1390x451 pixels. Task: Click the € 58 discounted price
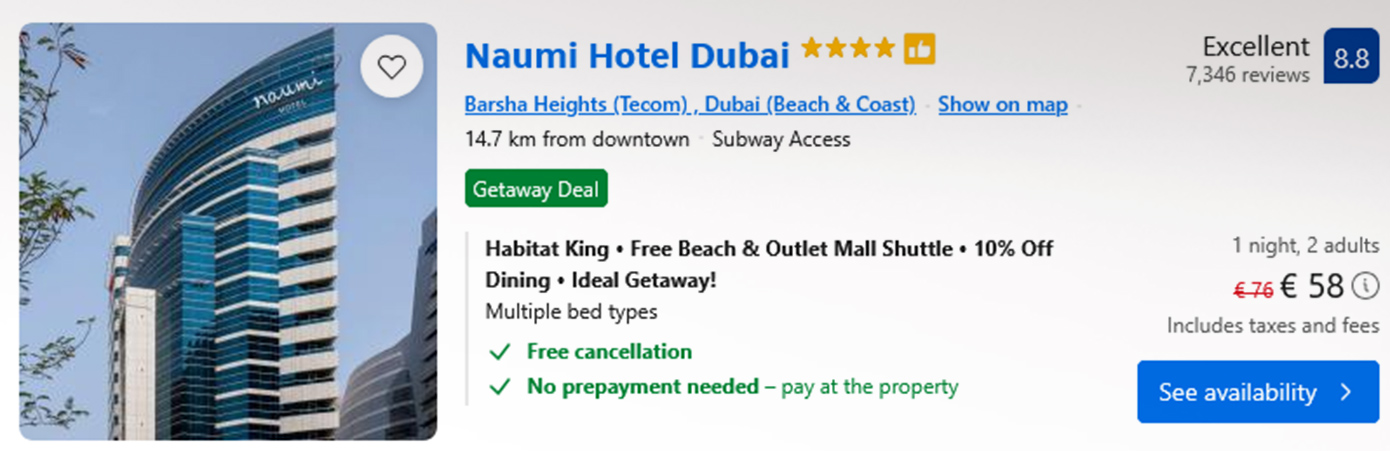click(1312, 288)
